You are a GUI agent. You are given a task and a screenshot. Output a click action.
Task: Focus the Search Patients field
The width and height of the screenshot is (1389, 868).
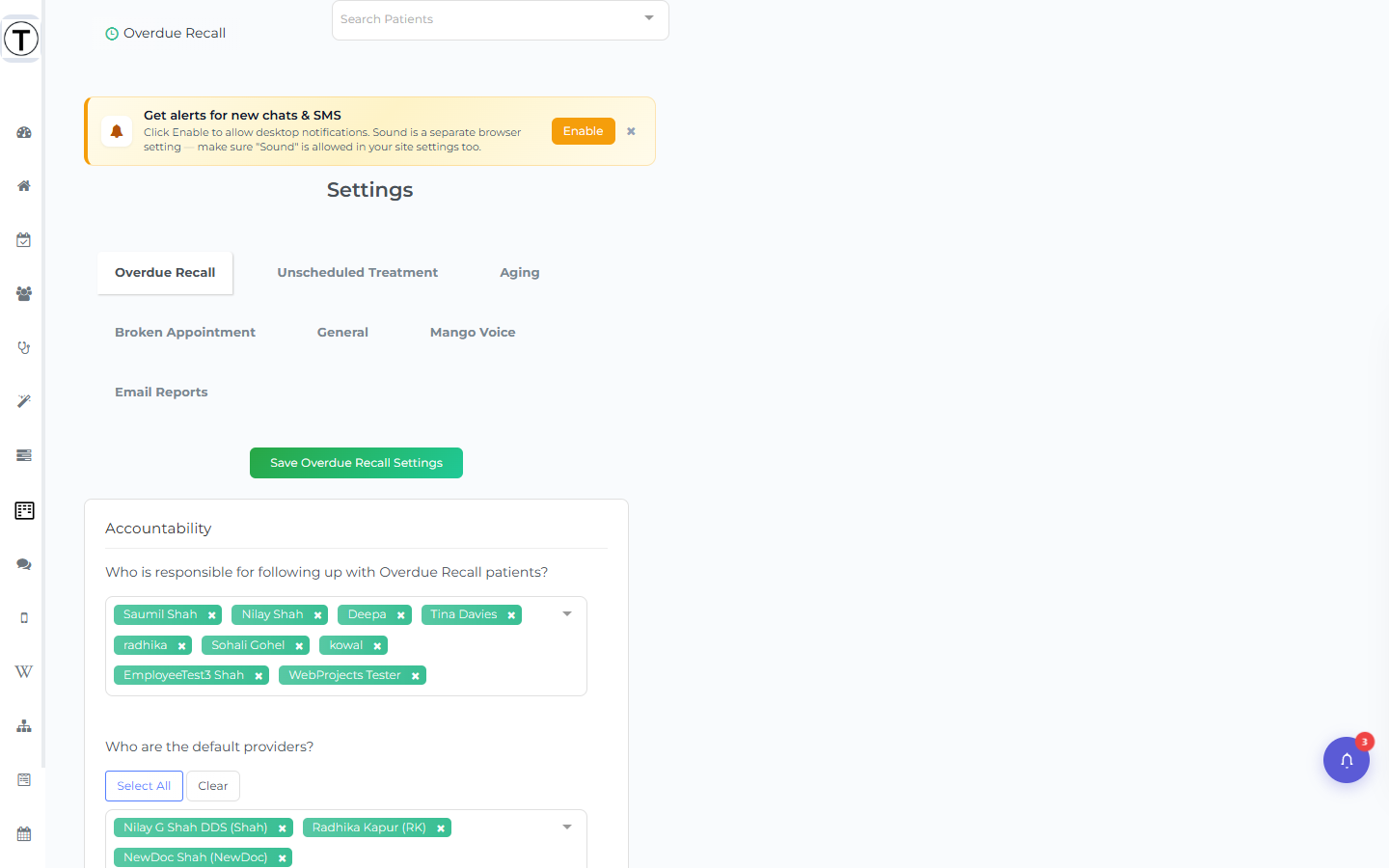(x=501, y=19)
